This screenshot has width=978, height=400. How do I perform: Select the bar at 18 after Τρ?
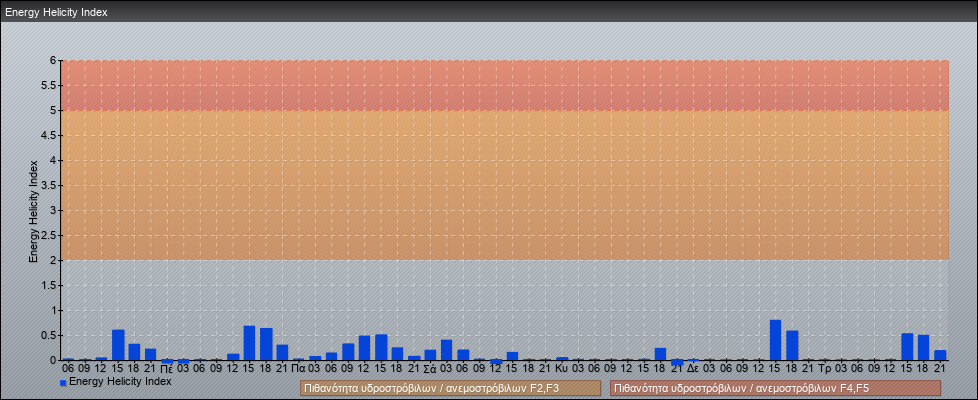tap(924, 348)
